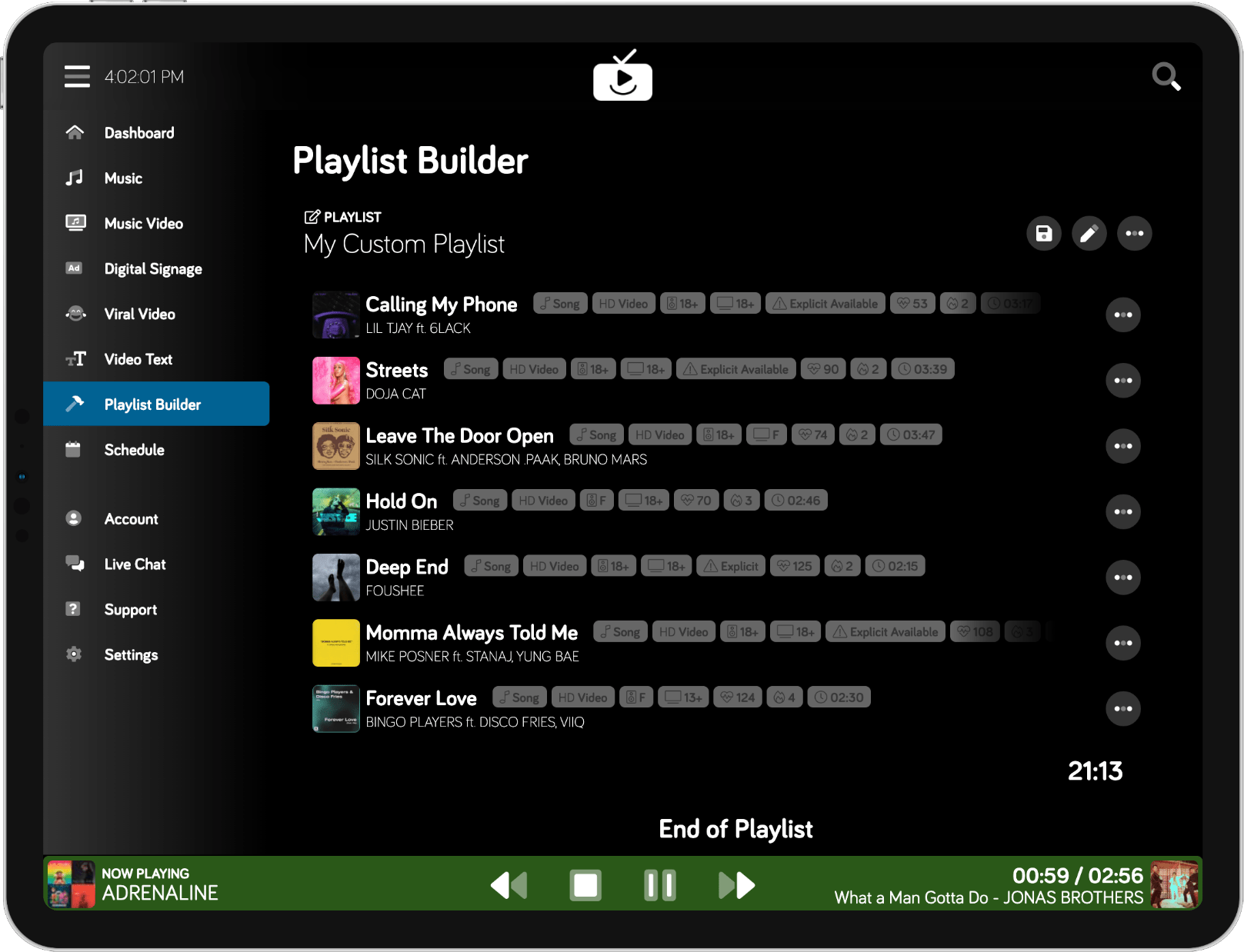Click the Live Chat bubbles icon
Viewport: 1244px width, 952px height.
75,564
